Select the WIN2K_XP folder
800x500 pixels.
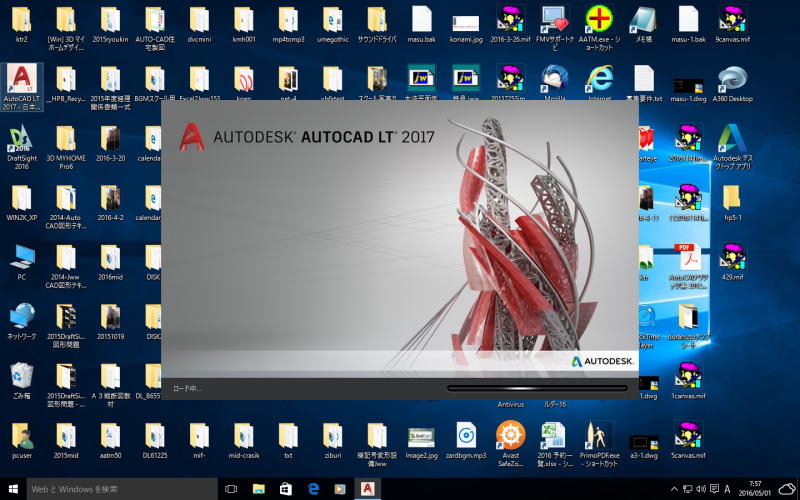click(x=21, y=203)
